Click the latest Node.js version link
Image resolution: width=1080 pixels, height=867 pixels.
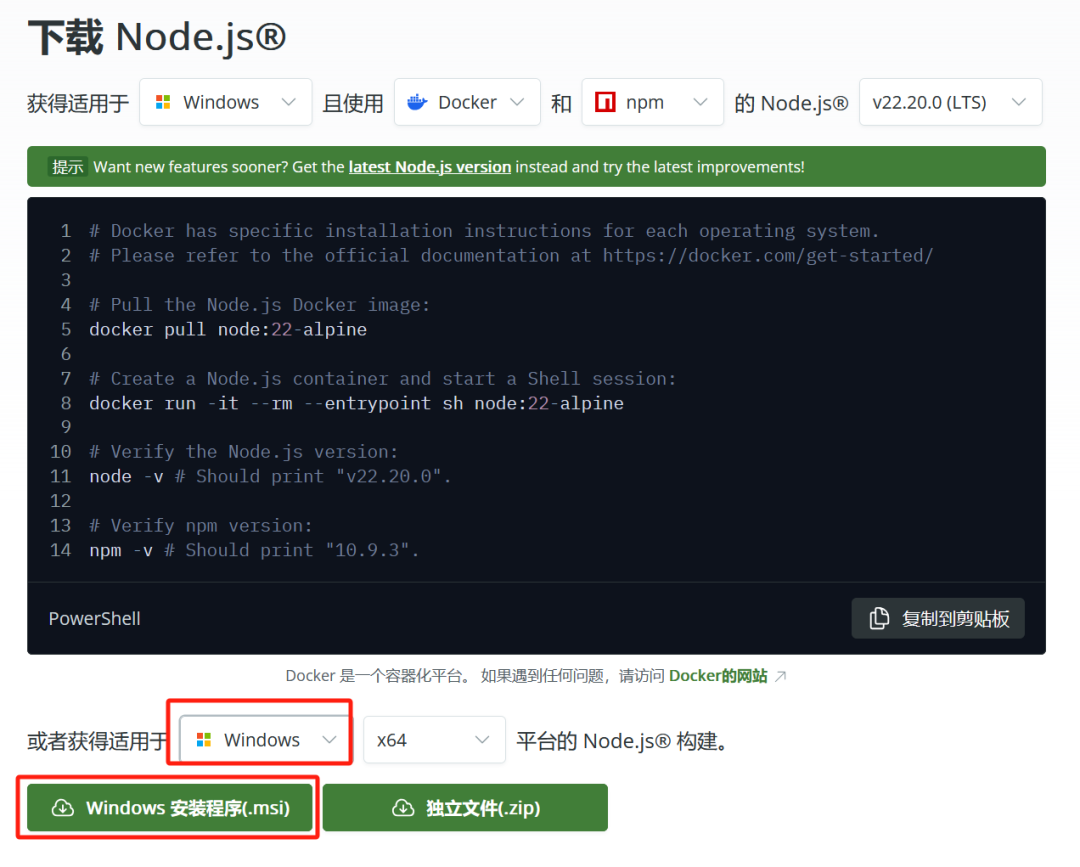[430, 167]
